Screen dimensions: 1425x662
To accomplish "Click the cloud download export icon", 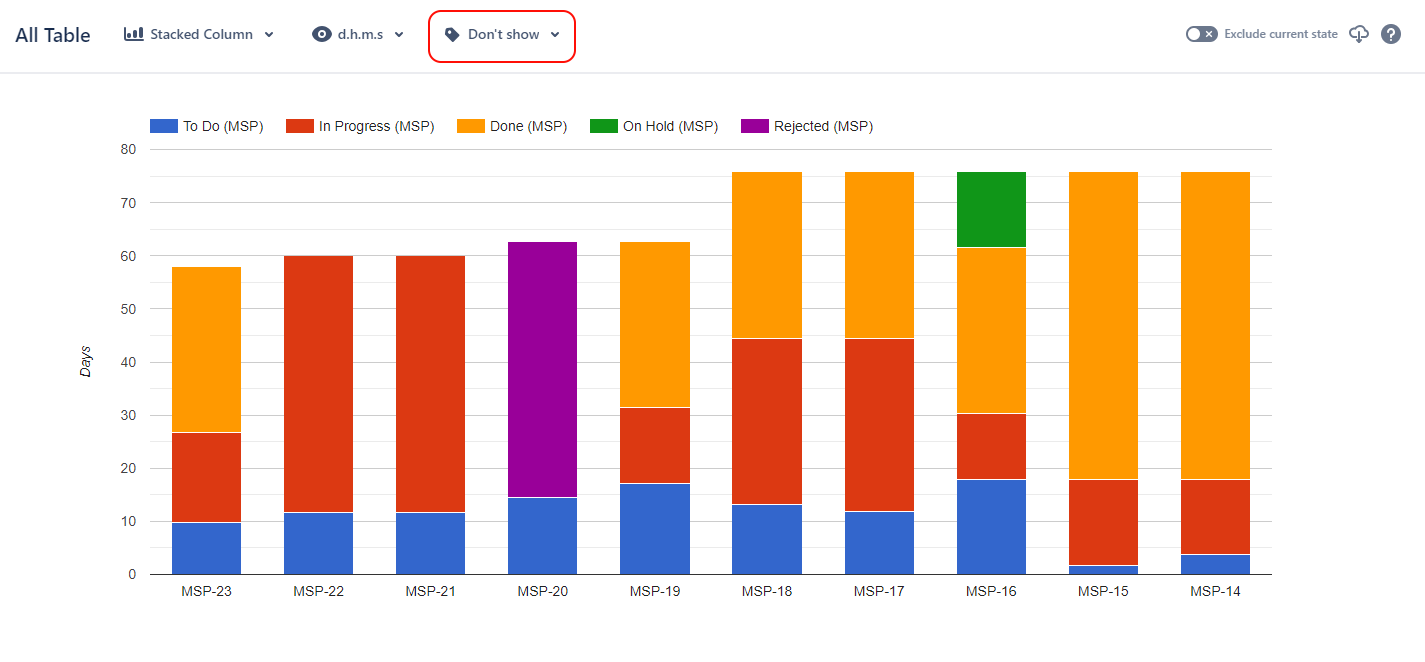I will pos(1358,33).
